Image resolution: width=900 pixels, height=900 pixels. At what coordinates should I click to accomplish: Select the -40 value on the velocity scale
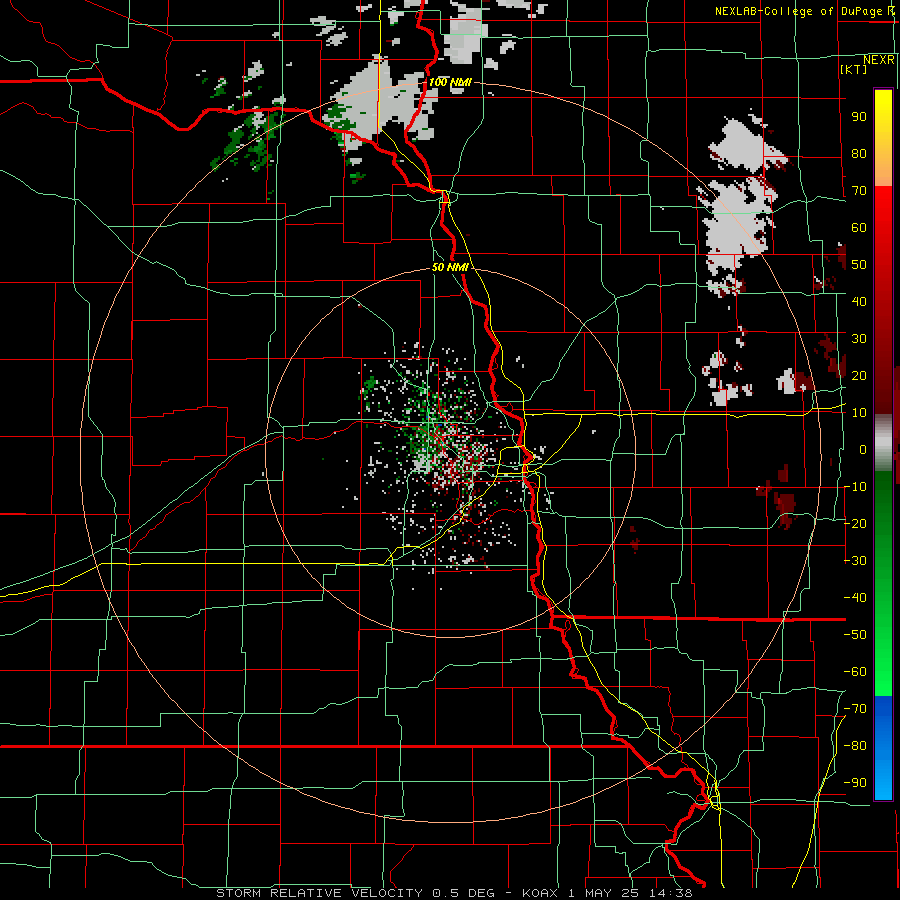tap(855, 598)
